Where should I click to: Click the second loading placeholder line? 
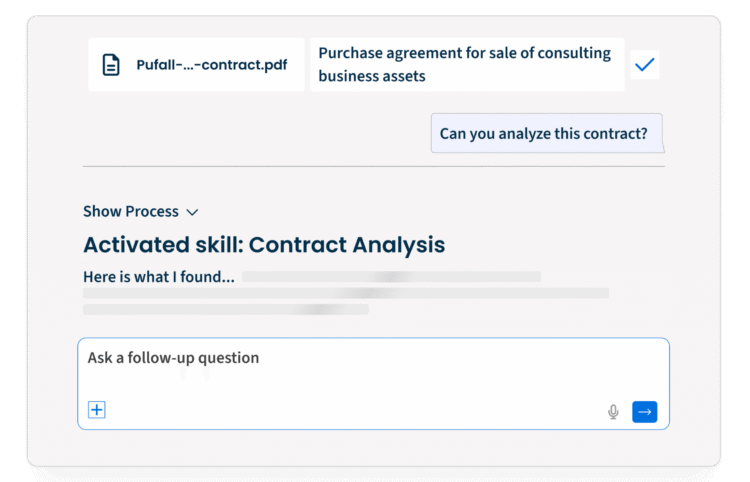(346, 293)
